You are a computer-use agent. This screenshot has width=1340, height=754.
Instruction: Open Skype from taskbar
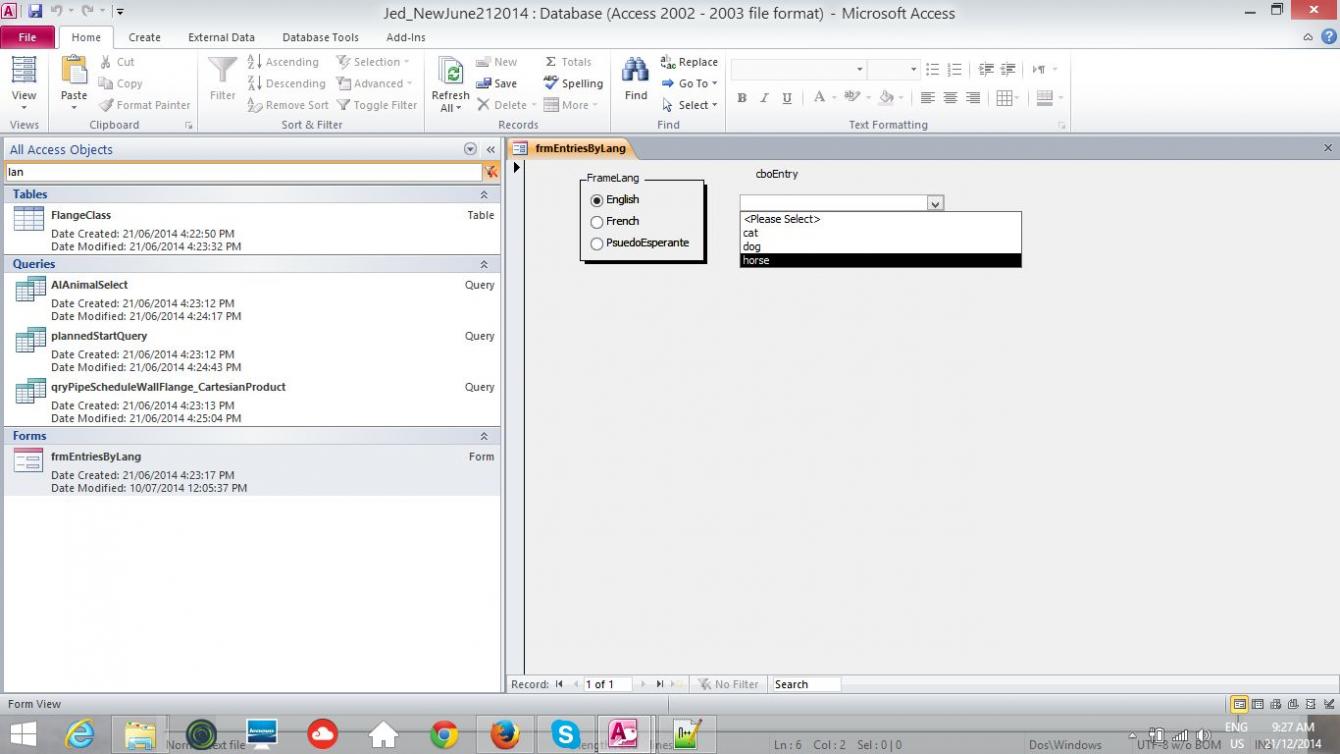565,735
